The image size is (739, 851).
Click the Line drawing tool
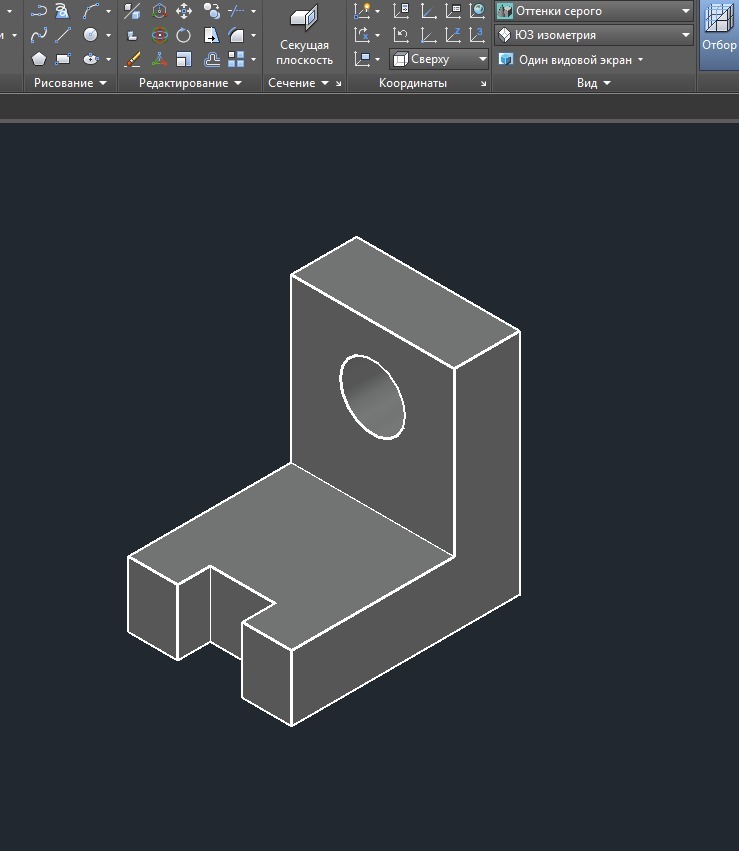62,35
